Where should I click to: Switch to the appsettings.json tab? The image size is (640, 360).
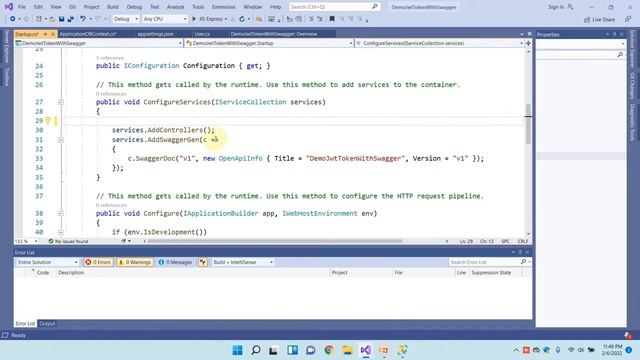coord(156,34)
